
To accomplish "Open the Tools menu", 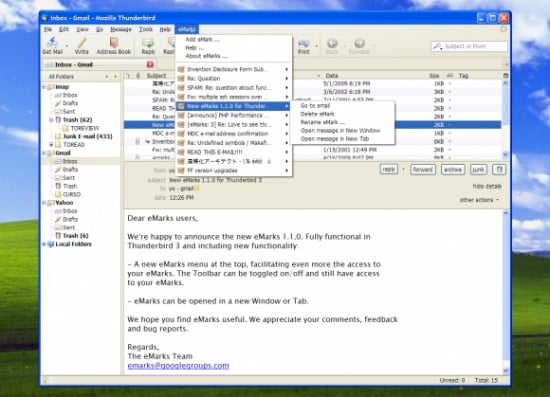I will coord(146,29).
